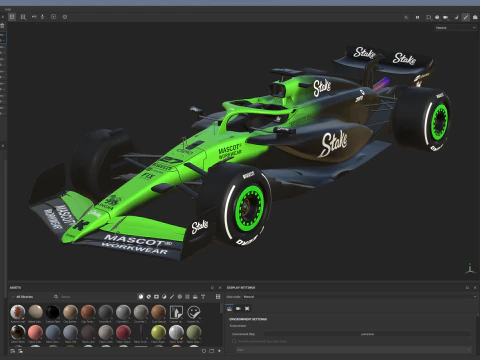480x360 pixels.
Task: Change the Assets grid view size icon
Action: click(218, 296)
